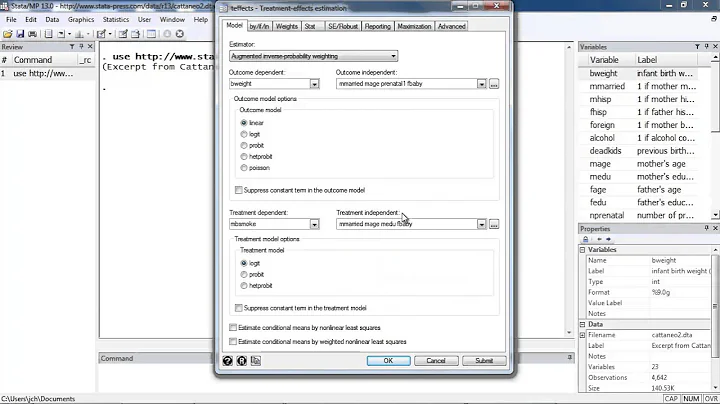Open the Do-file Editor toolbar icon
The image size is (720, 404).
pyautogui.click(x=101, y=34)
